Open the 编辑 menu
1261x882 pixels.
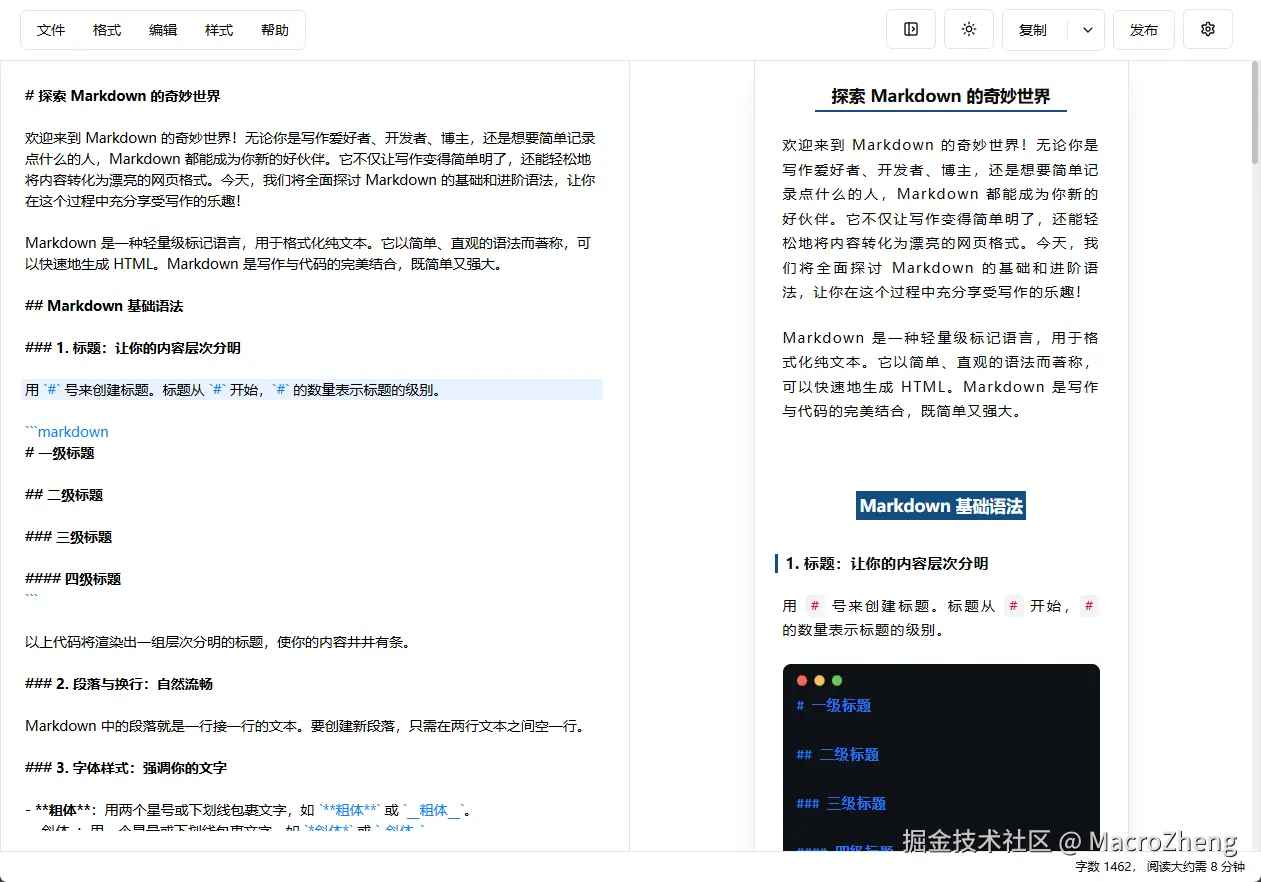[163, 30]
